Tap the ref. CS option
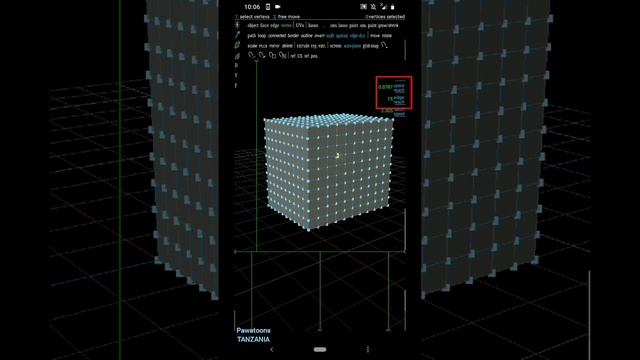 [296, 56]
